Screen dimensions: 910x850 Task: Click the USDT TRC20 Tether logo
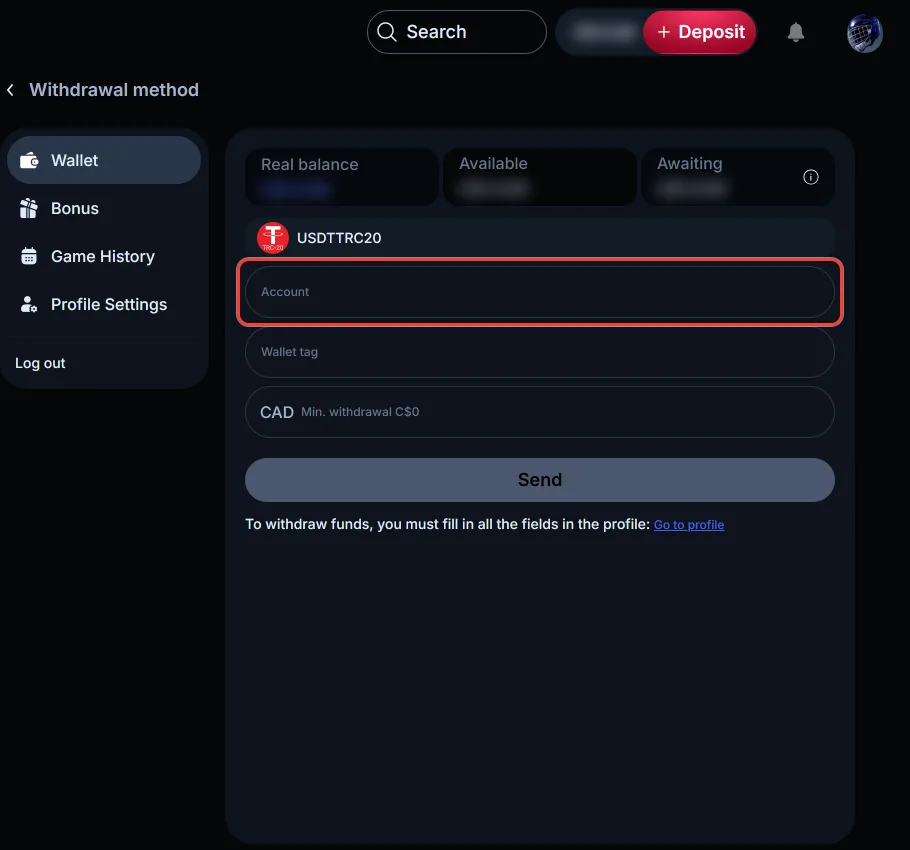(273, 238)
